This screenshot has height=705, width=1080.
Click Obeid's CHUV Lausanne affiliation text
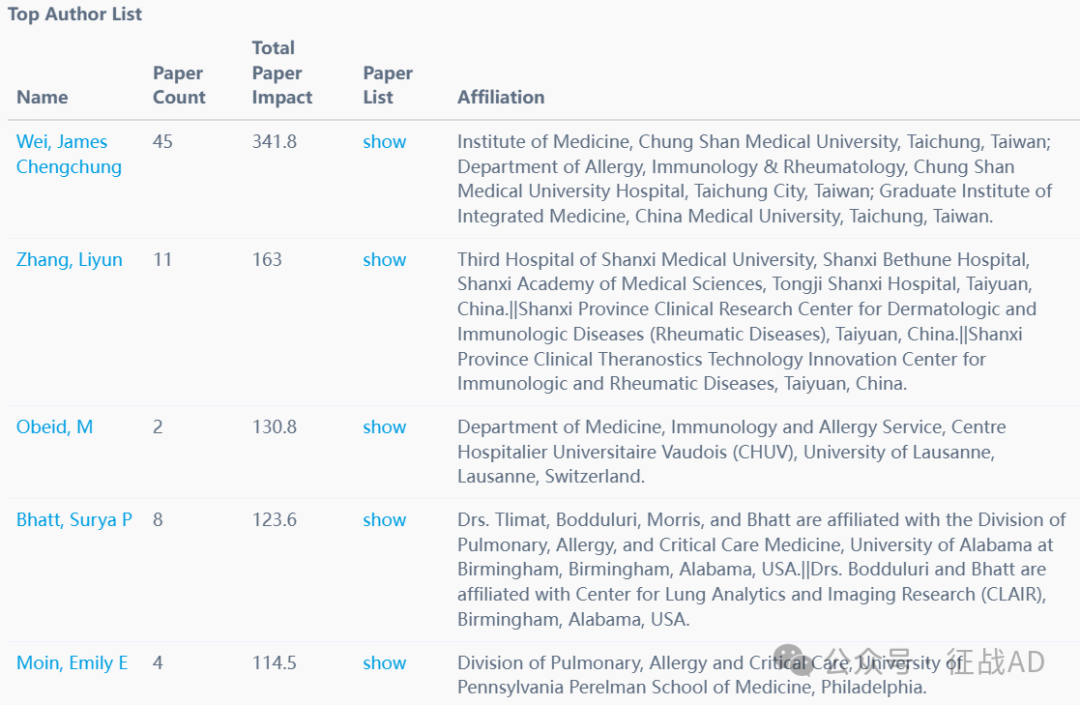click(x=725, y=452)
